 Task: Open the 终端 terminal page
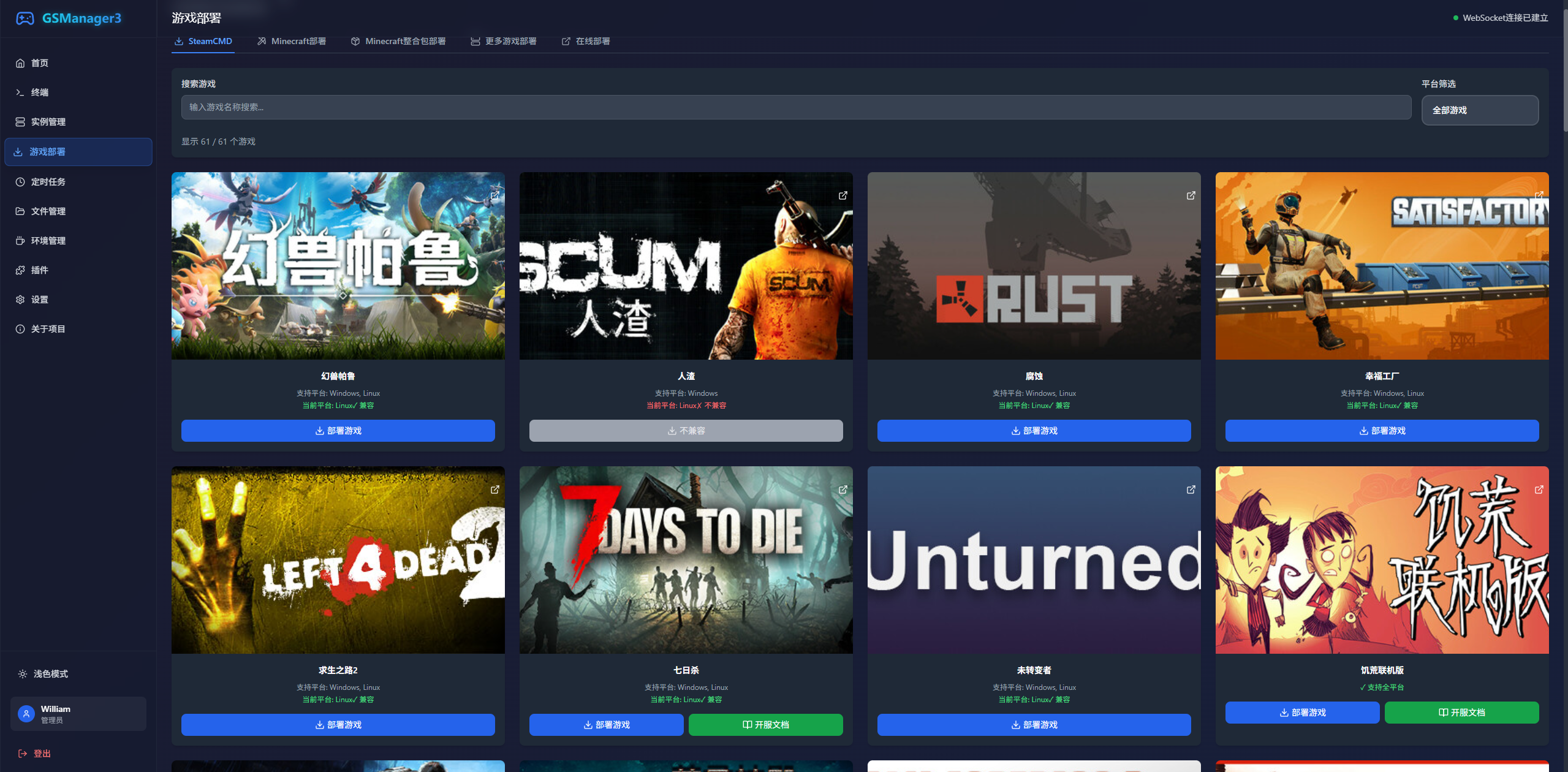[78, 93]
